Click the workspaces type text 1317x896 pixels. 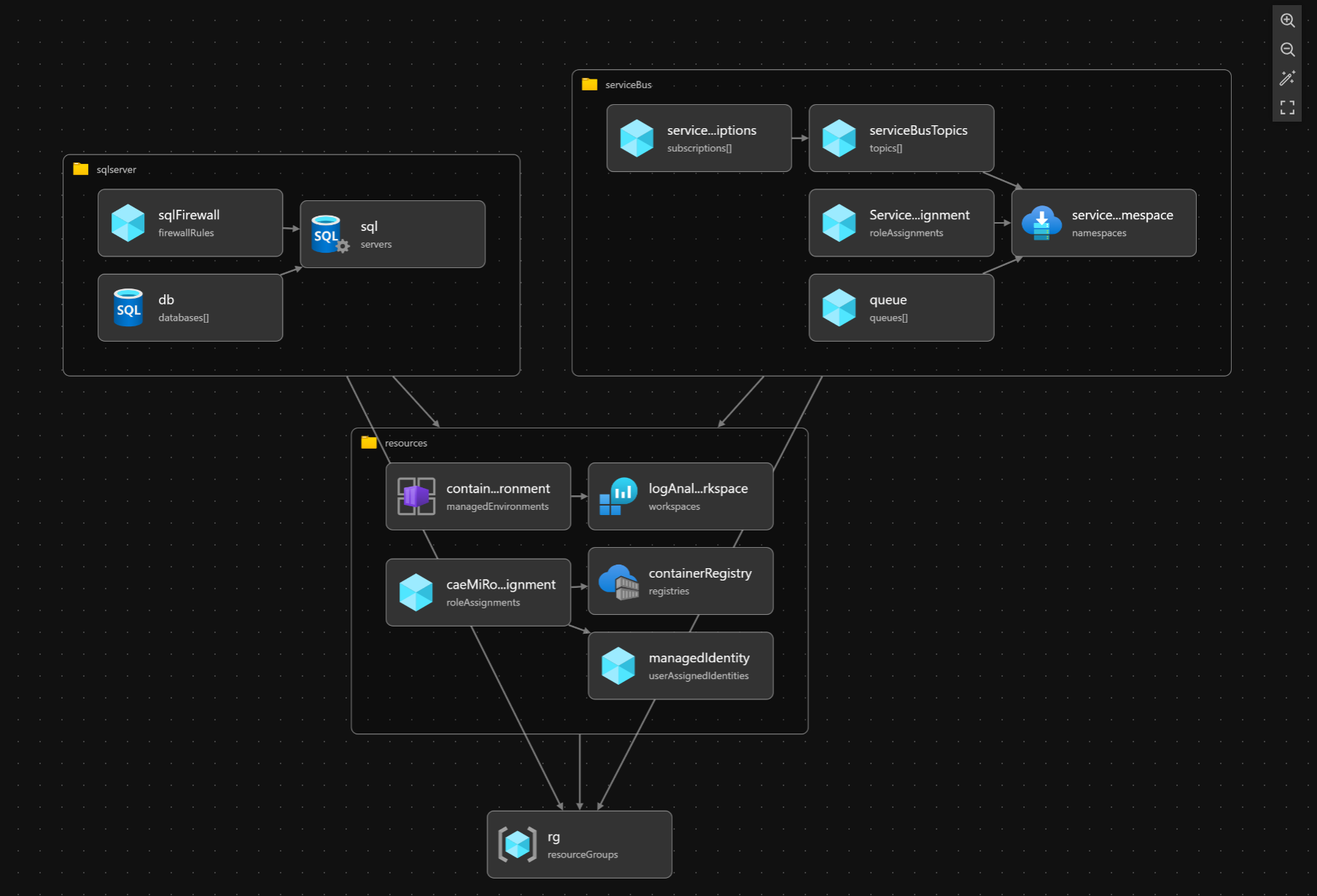(x=674, y=506)
